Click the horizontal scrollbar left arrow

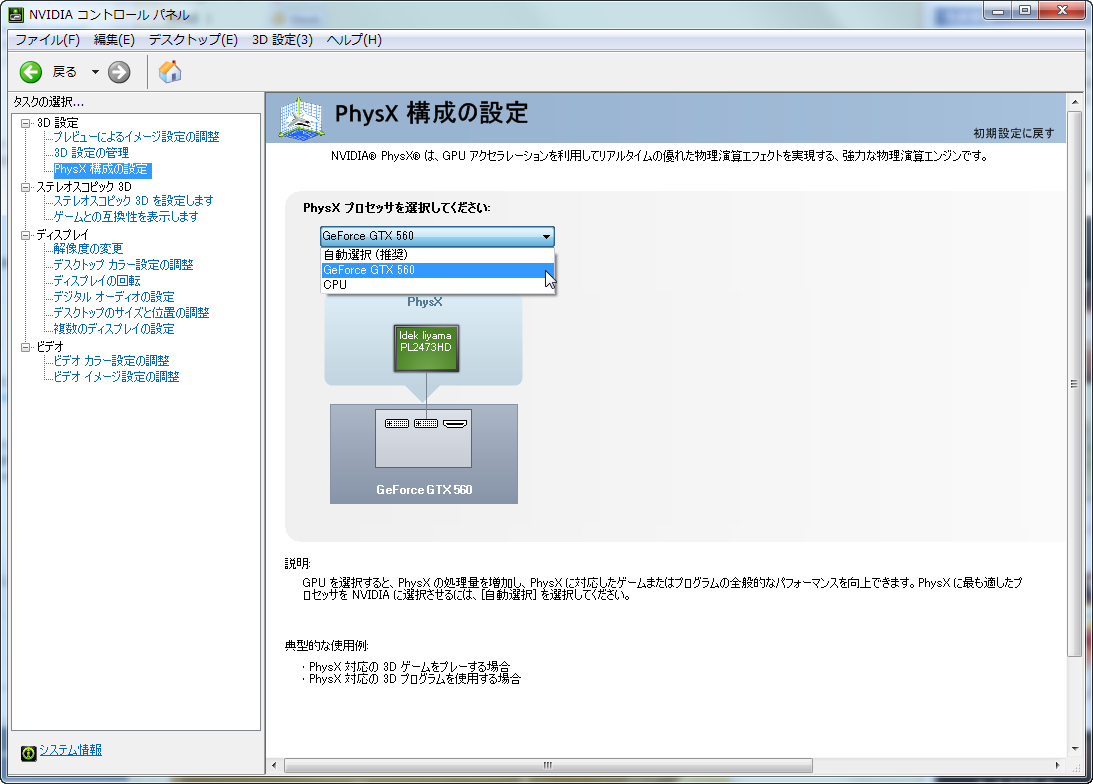tap(274, 765)
